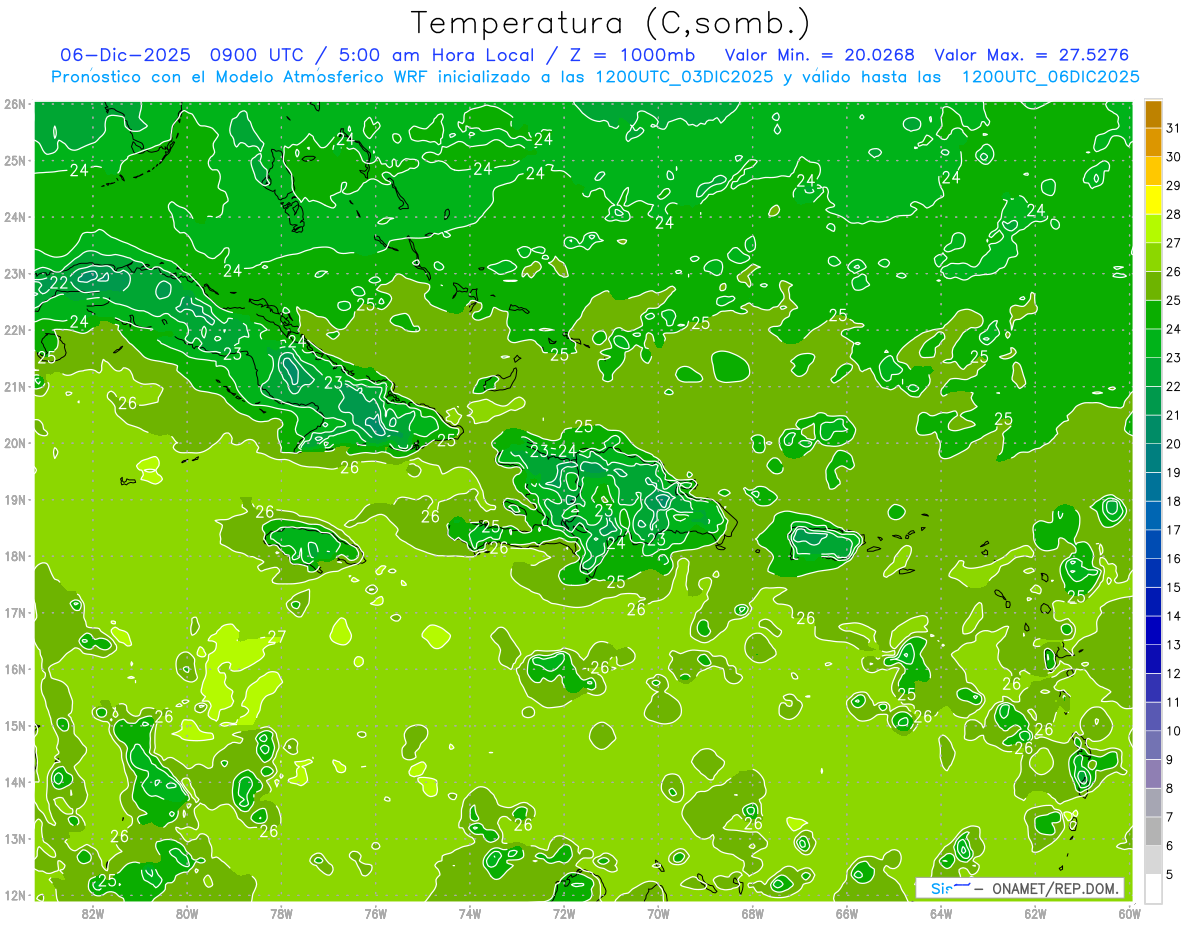Click the "62W" longitude axis label
Screen dimensions: 1200x927
1035,913
